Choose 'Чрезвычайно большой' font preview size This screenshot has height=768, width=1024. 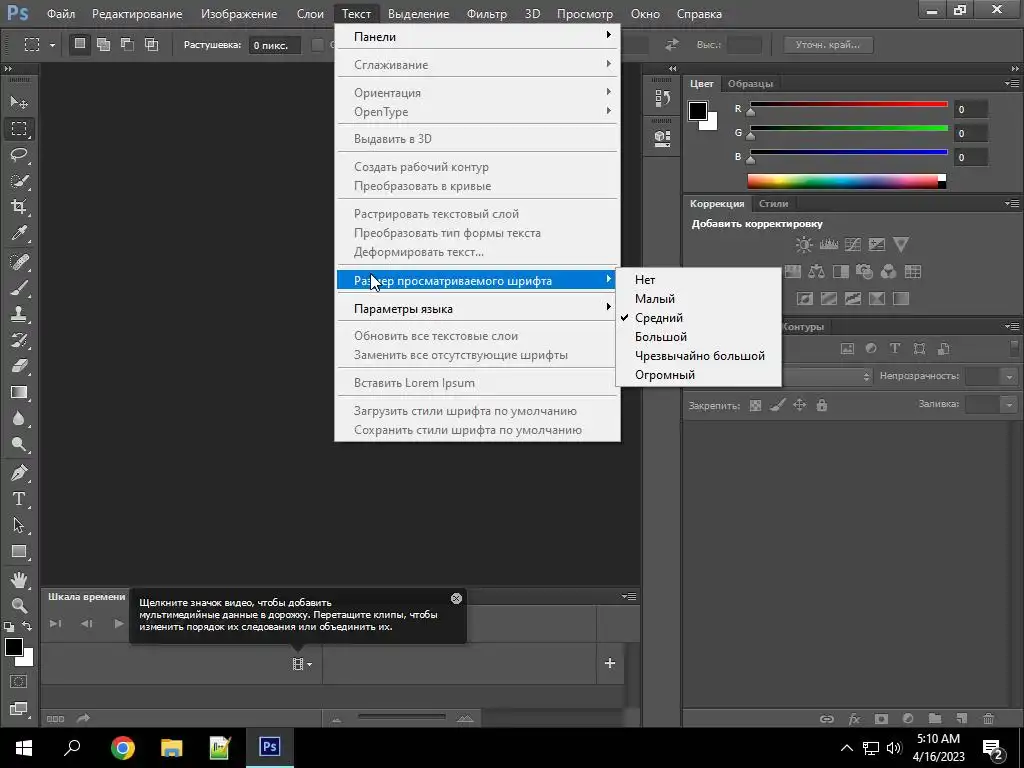point(698,356)
